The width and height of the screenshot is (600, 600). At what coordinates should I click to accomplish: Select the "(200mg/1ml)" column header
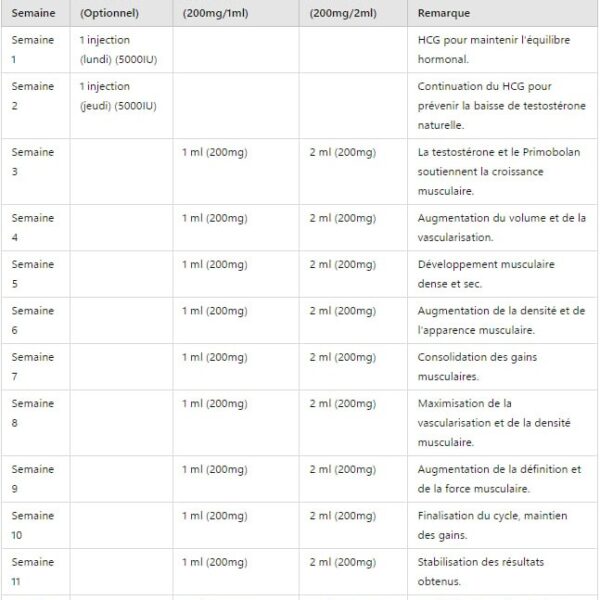coord(217,13)
